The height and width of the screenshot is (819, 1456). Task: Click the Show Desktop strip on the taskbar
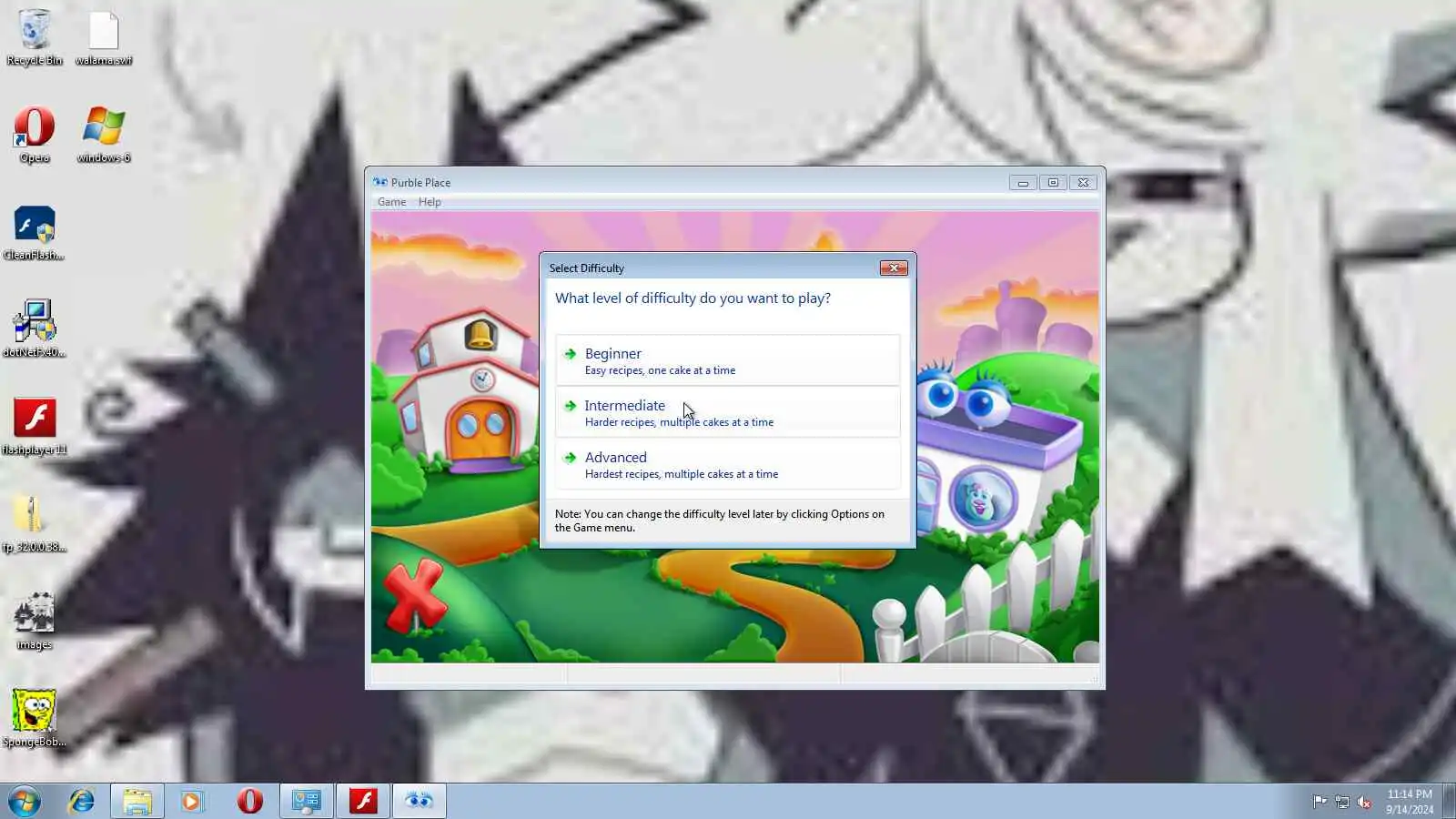point(1450,801)
